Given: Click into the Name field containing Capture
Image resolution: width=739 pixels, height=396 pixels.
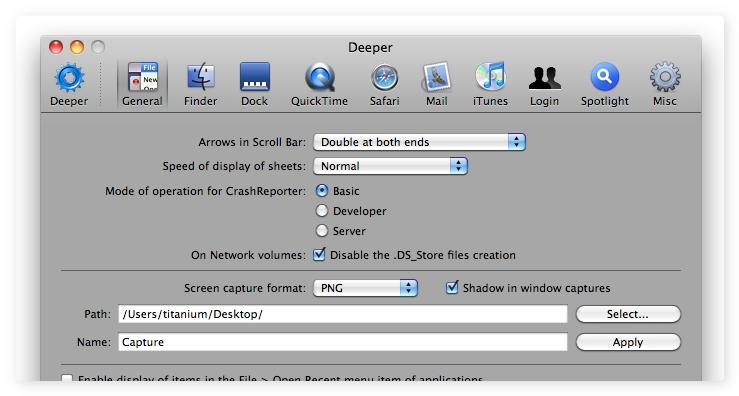Looking at the screenshot, I should [x=343, y=342].
